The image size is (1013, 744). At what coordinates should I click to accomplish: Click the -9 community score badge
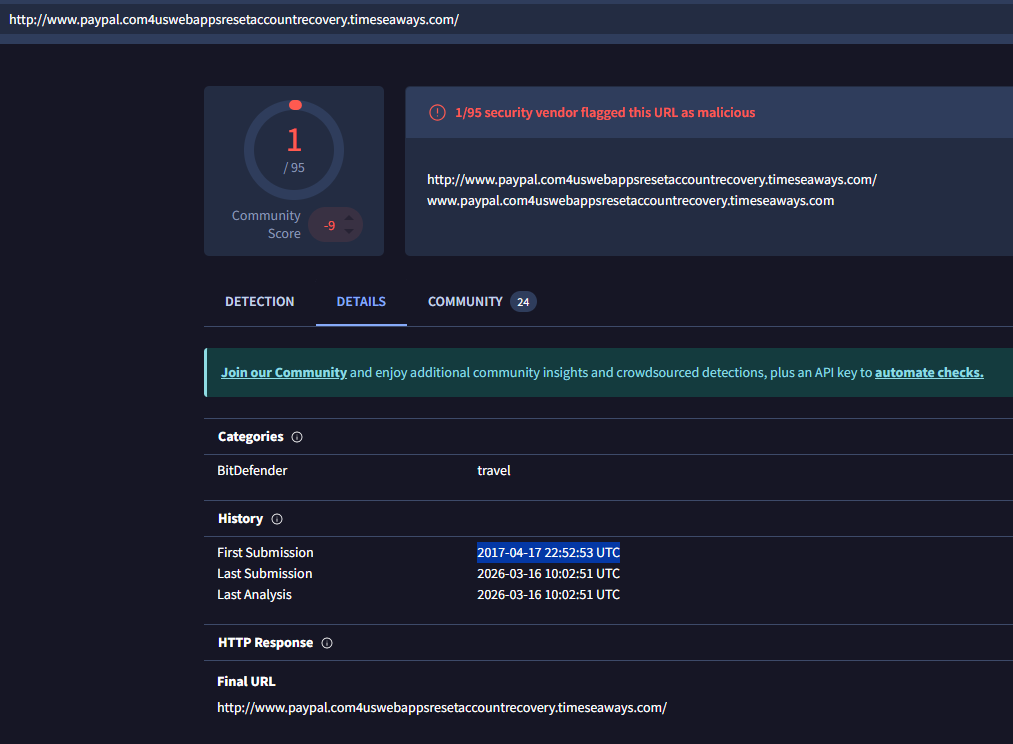[x=329, y=225]
